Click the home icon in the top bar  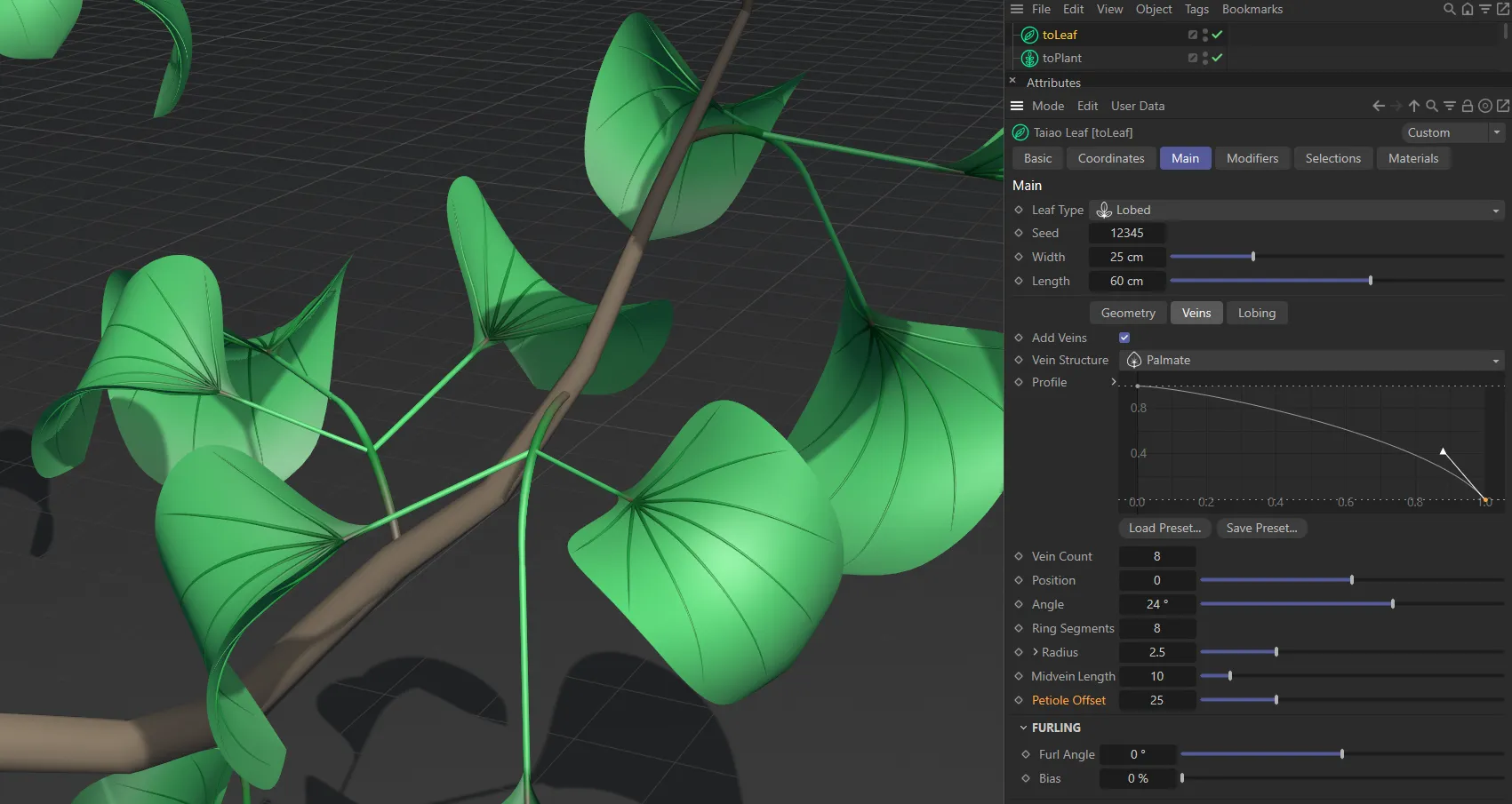pos(1467,9)
